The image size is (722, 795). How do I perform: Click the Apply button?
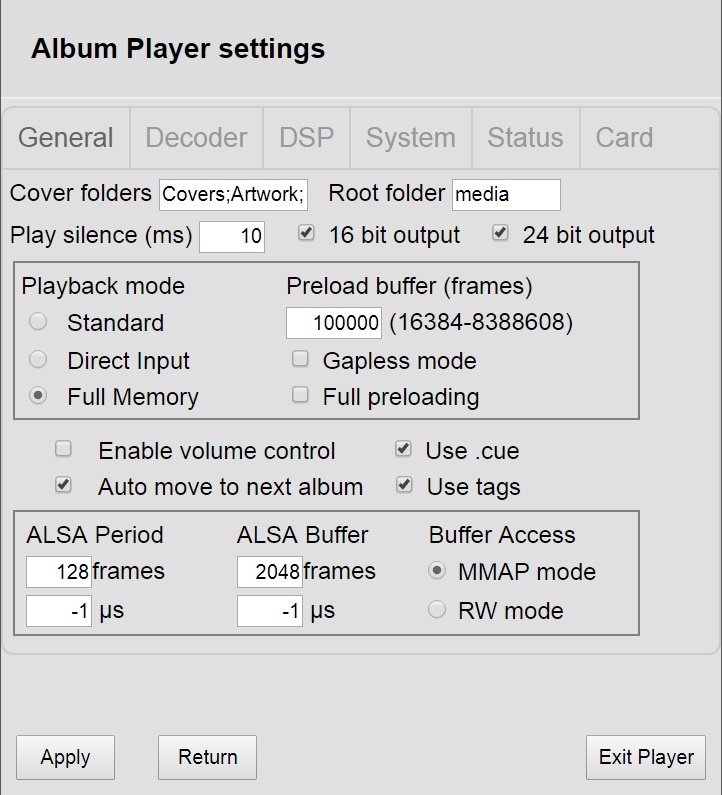click(x=65, y=757)
